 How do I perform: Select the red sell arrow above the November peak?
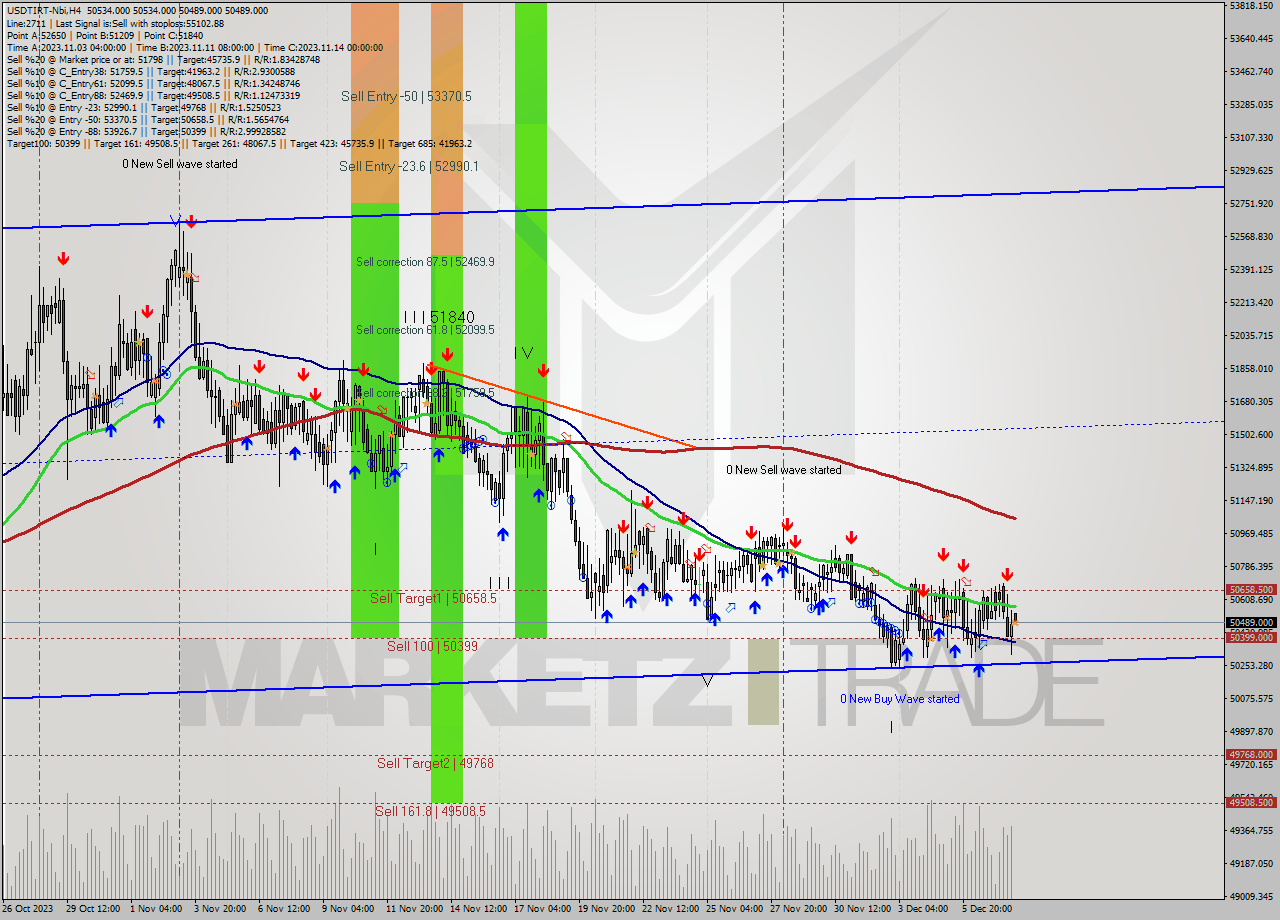tap(190, 222)
